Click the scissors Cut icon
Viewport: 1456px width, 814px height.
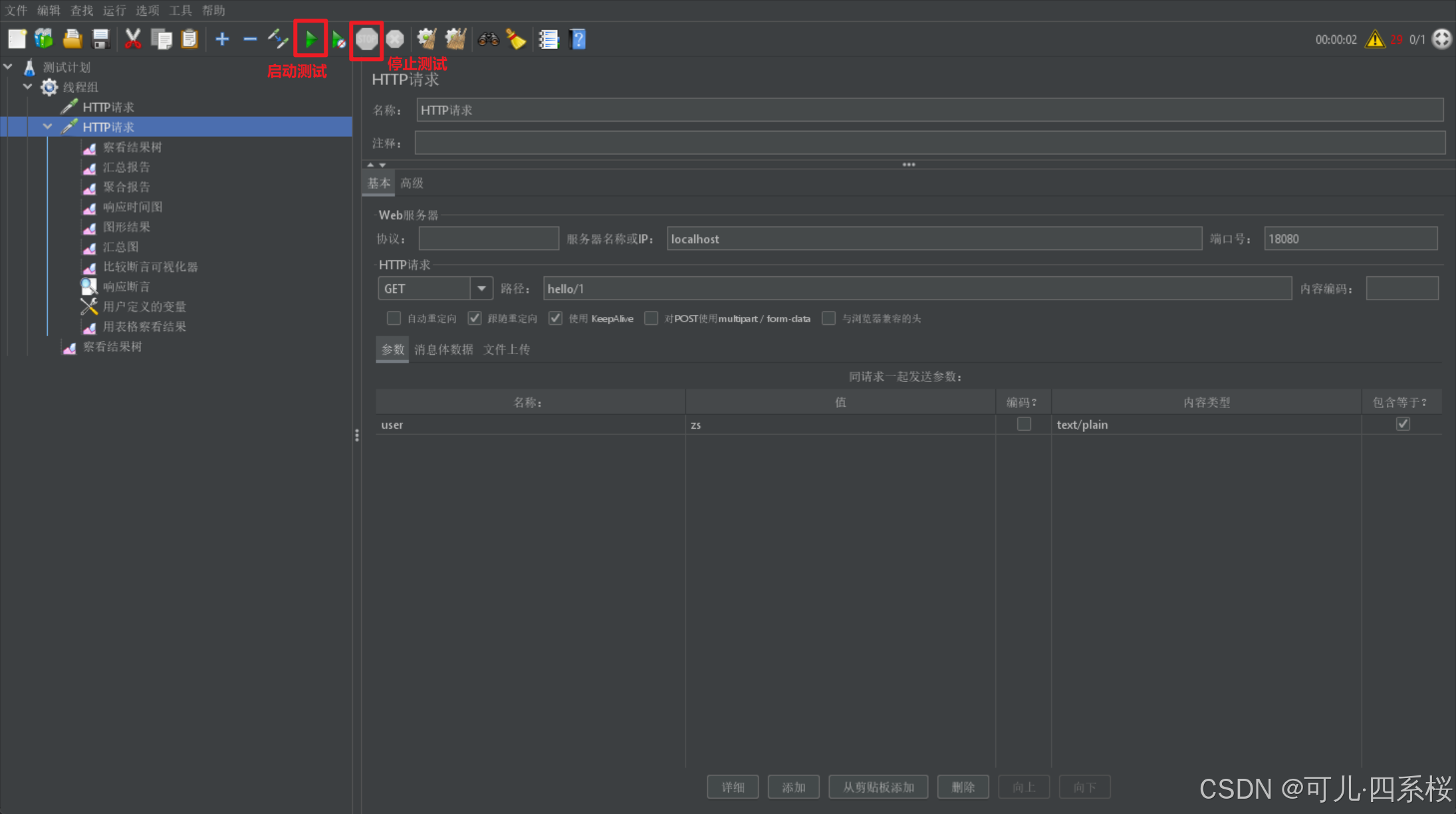click(x=132, y=39)
